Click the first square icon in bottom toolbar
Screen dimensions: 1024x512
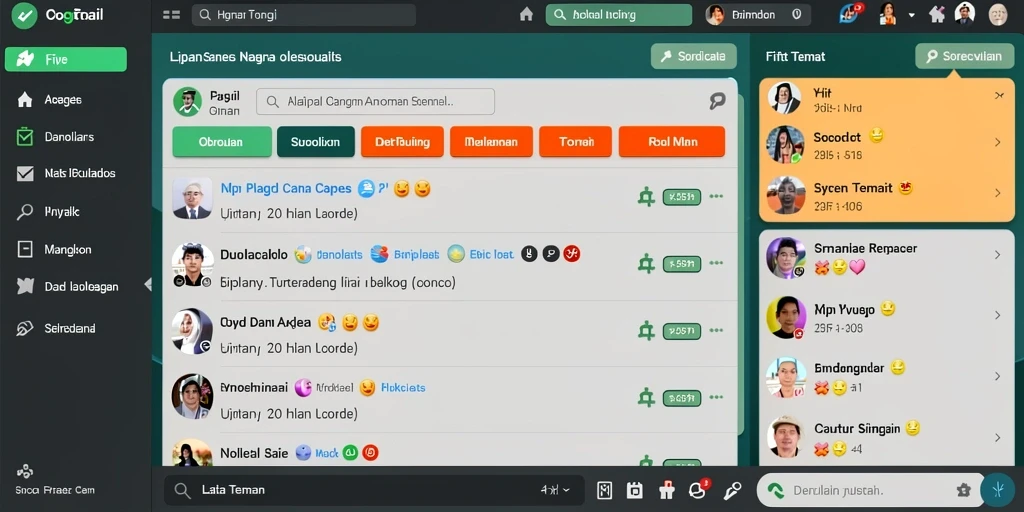tap(605, 490)
